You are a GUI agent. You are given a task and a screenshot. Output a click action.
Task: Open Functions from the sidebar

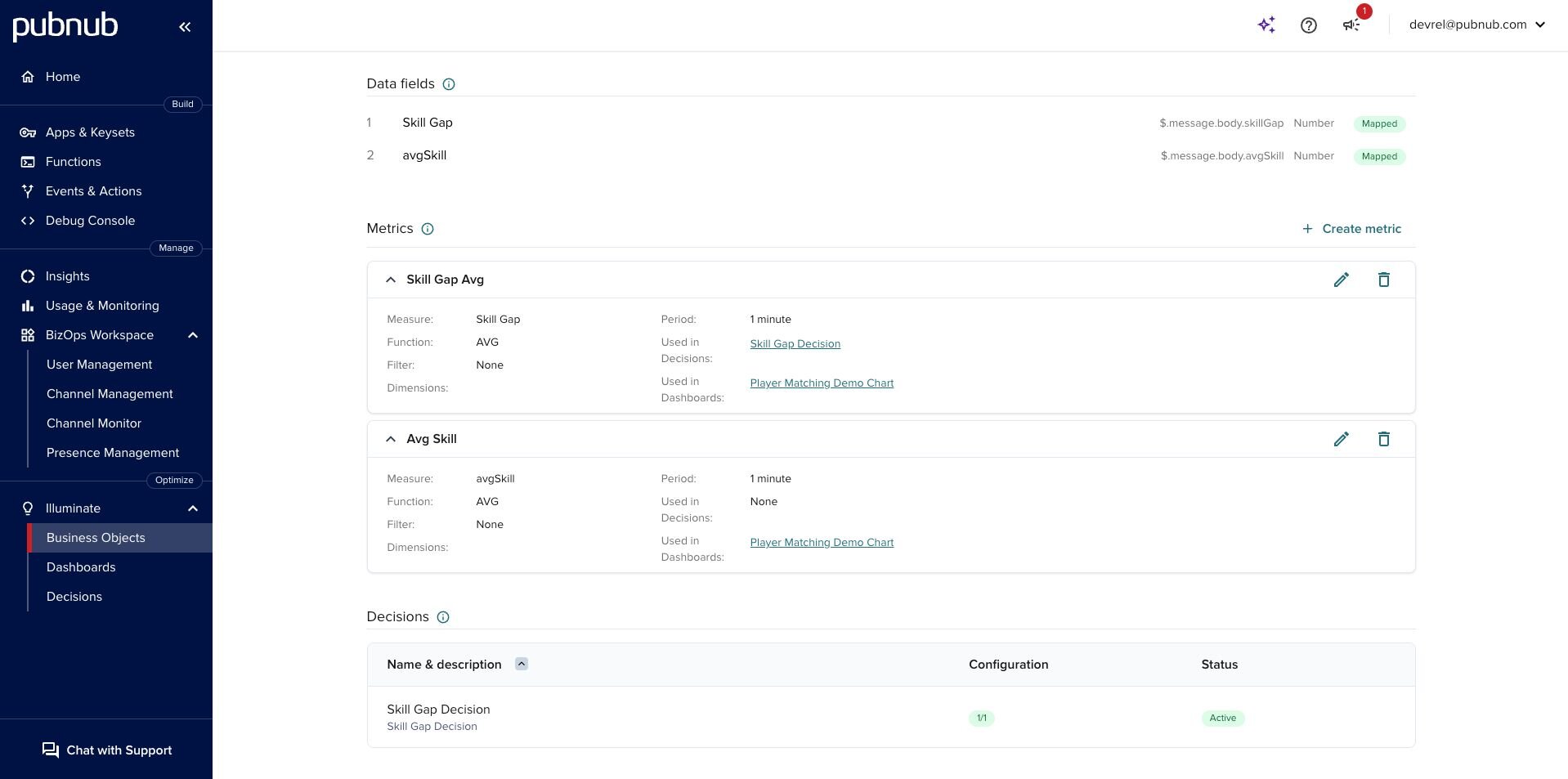coord(73,162)
